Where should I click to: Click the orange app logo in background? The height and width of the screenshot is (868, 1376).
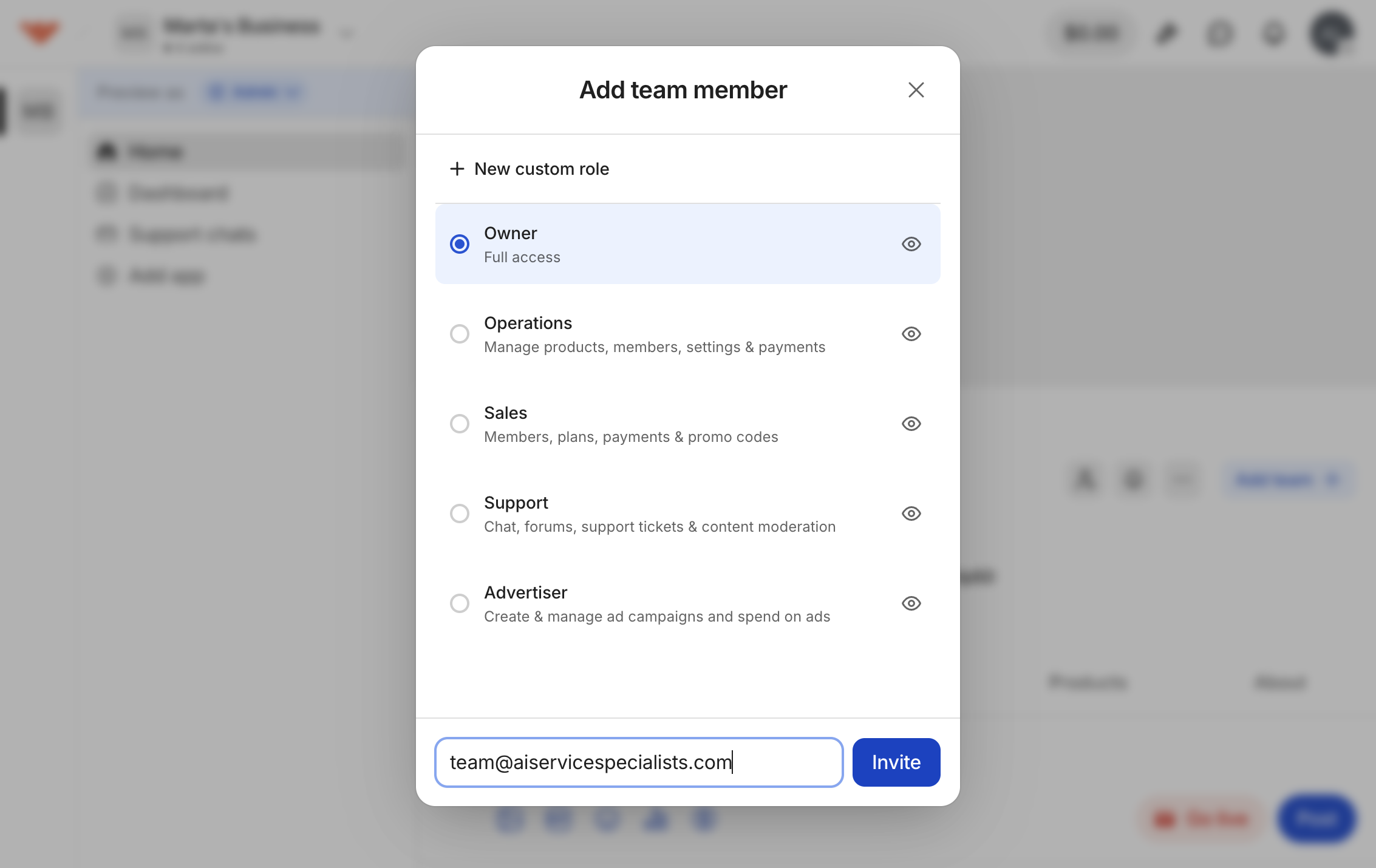40,32
